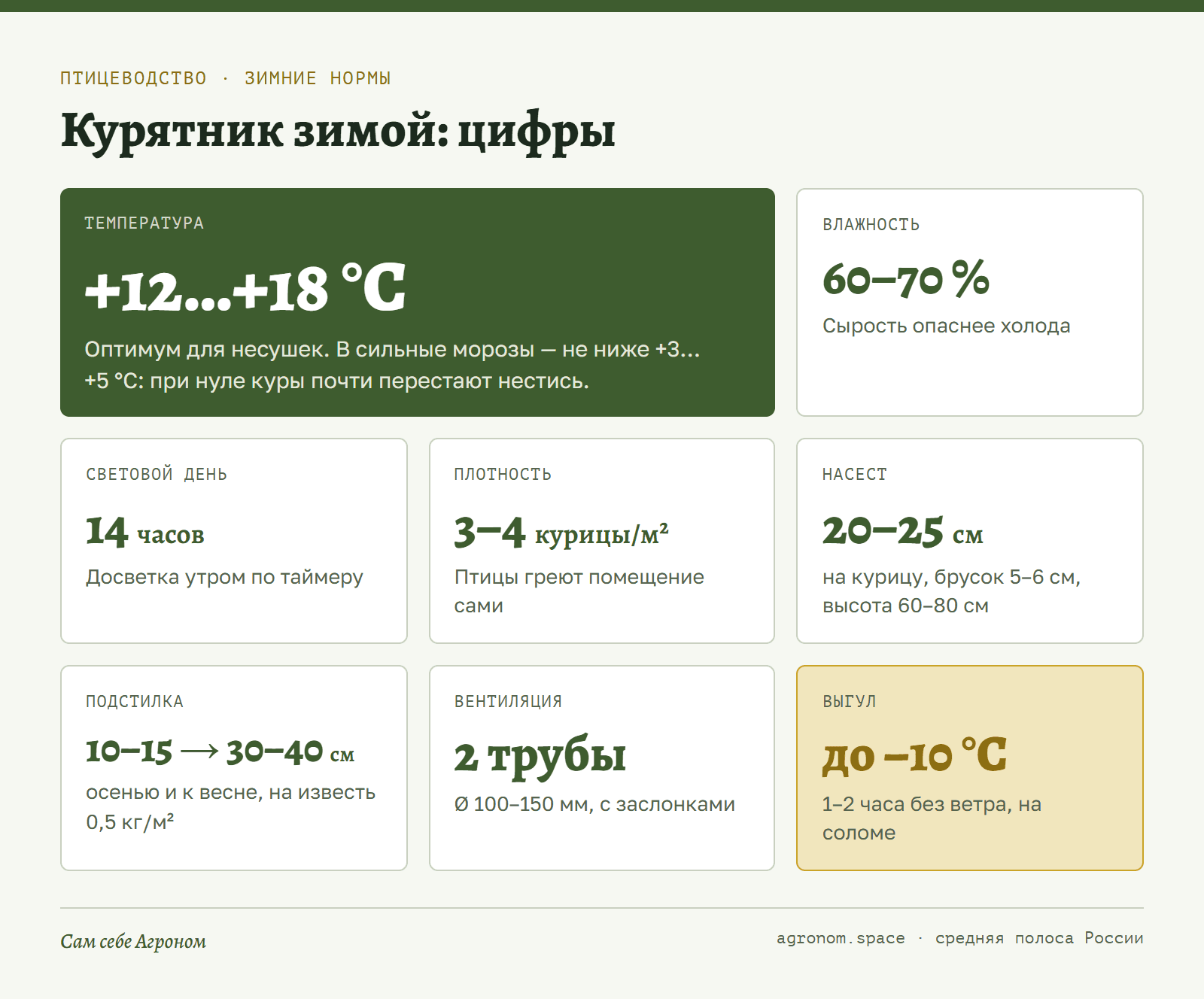Click the "Оптимум для несушек" description text
1204x999 pixels.
(392, 365)
